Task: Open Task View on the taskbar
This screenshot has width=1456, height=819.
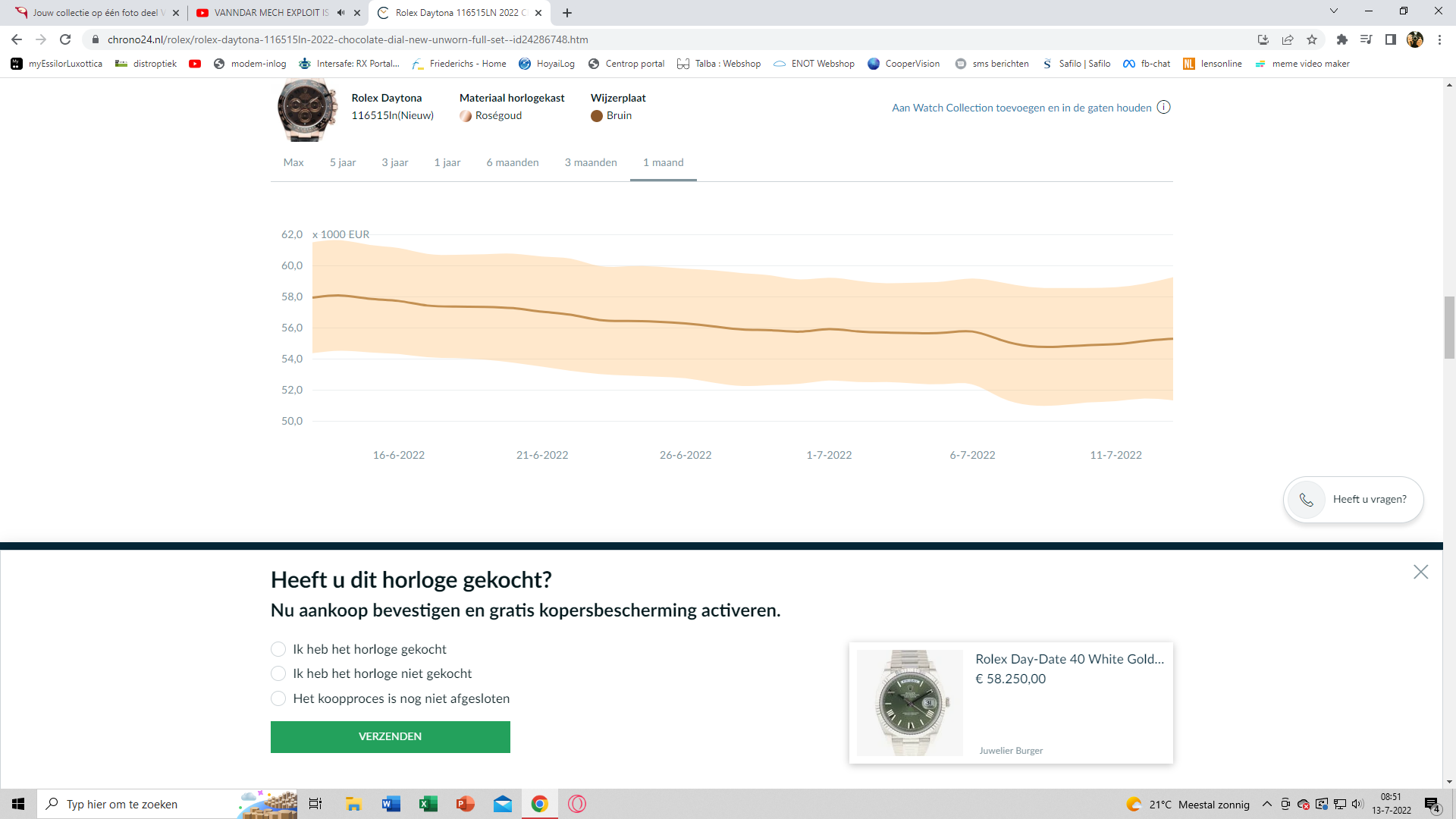Action: 315,804
